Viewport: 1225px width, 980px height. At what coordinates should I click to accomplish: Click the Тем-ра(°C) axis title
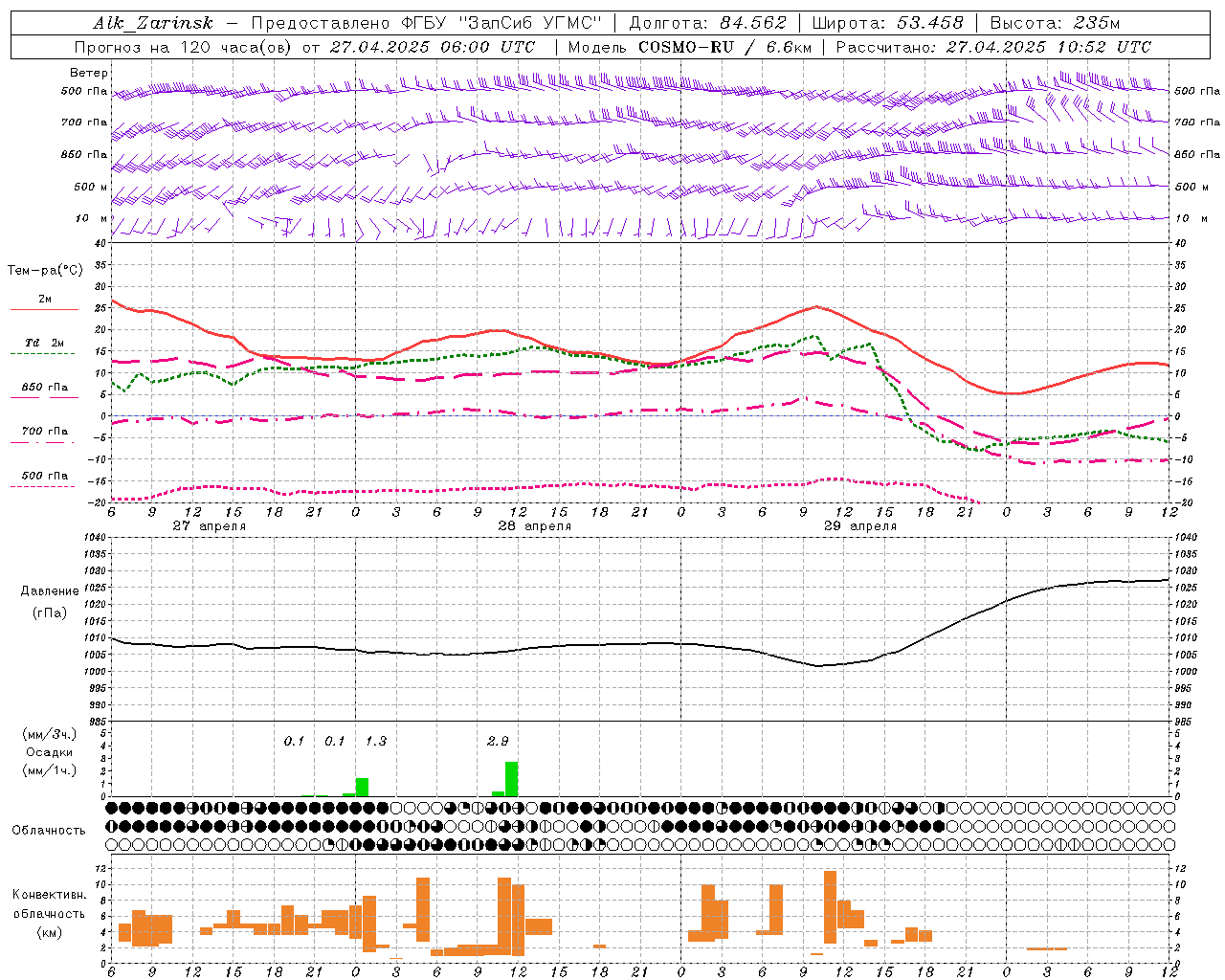point(45,271)
